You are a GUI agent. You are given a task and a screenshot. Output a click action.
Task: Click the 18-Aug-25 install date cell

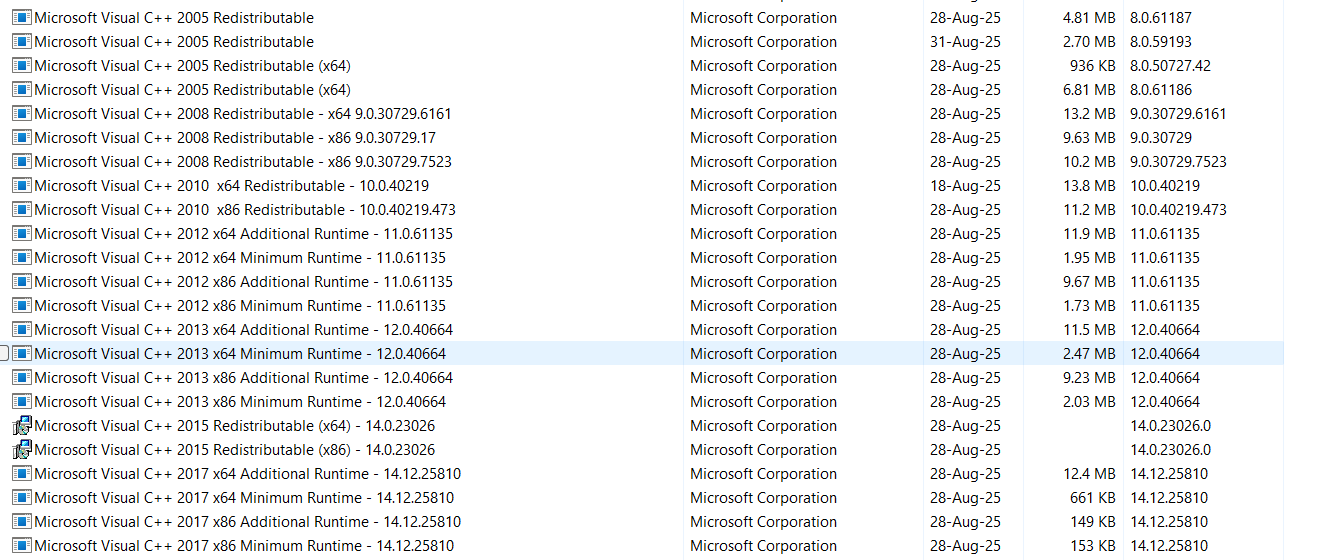[965, 186]
